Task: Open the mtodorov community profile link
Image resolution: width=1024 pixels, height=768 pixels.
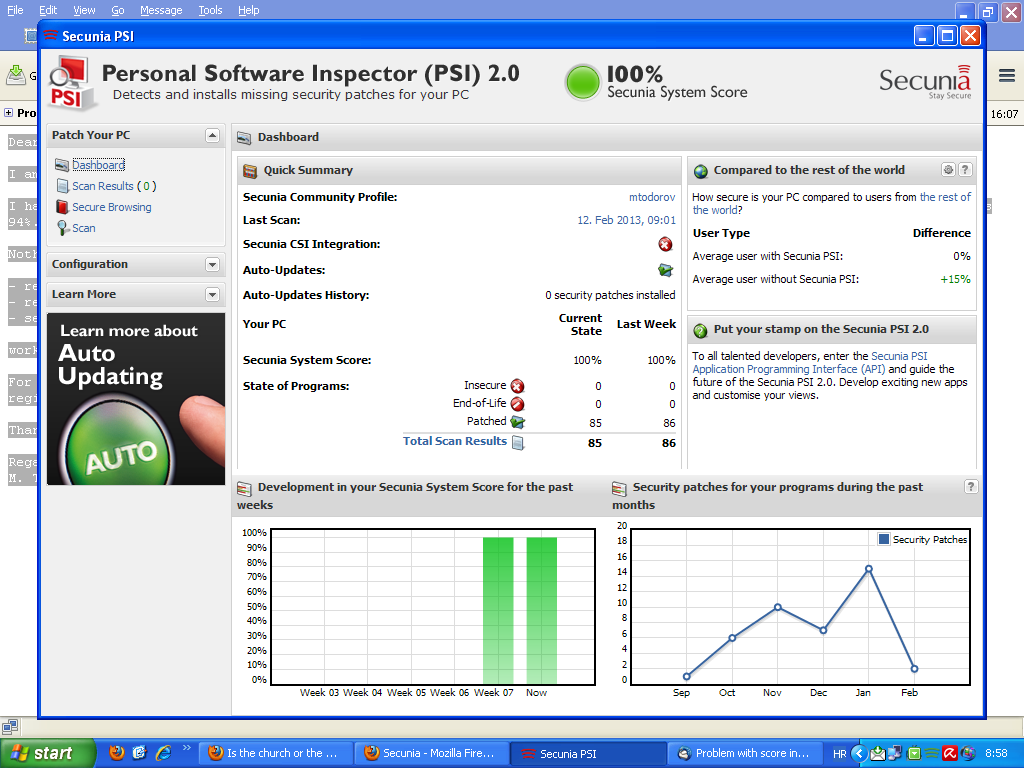Action: pos(652,197)
